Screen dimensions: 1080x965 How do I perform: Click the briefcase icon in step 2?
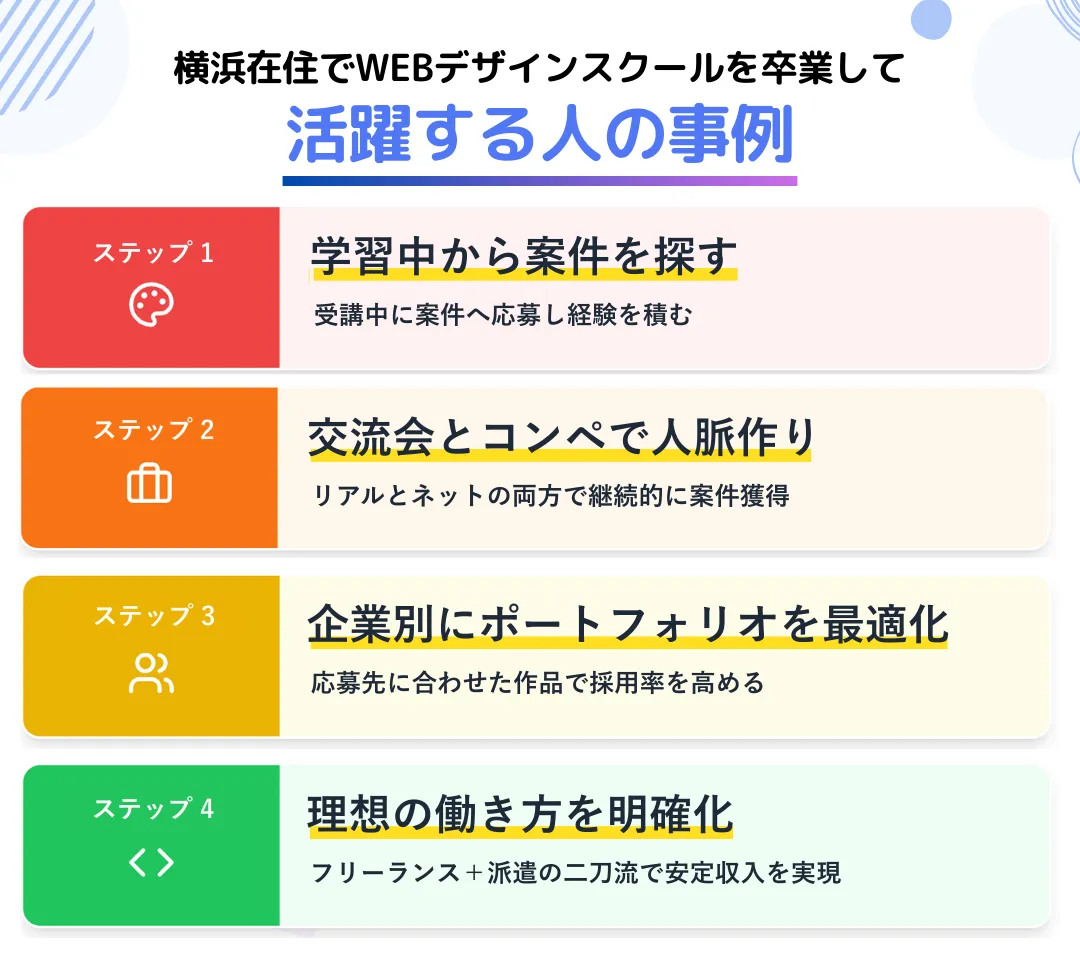tap(150, 485)
